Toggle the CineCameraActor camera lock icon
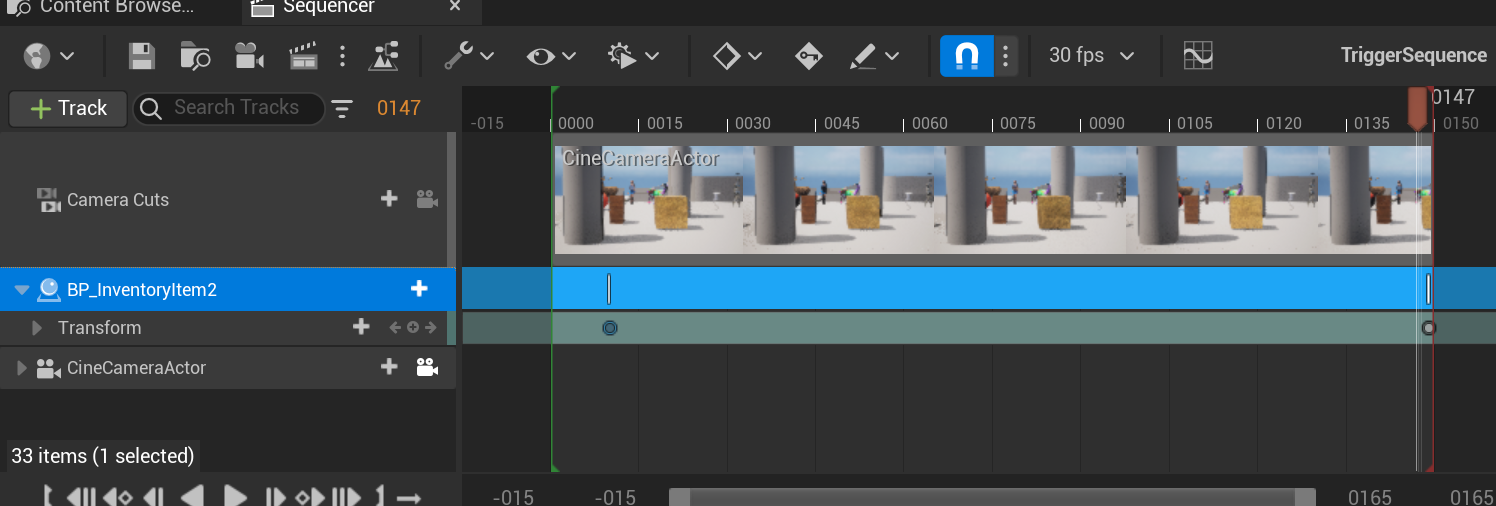Image resolution: width=1496 pixels, height=506 pixels. click(427, 367)
